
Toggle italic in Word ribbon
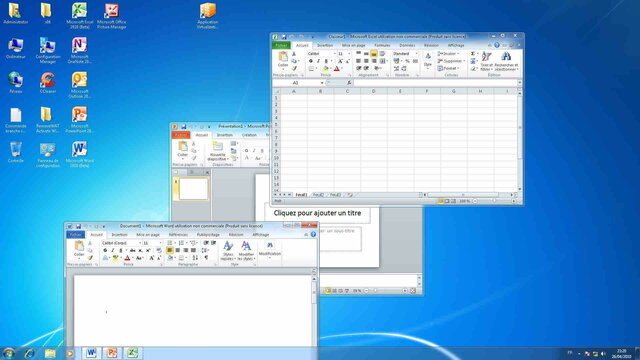tap(113, 250)
